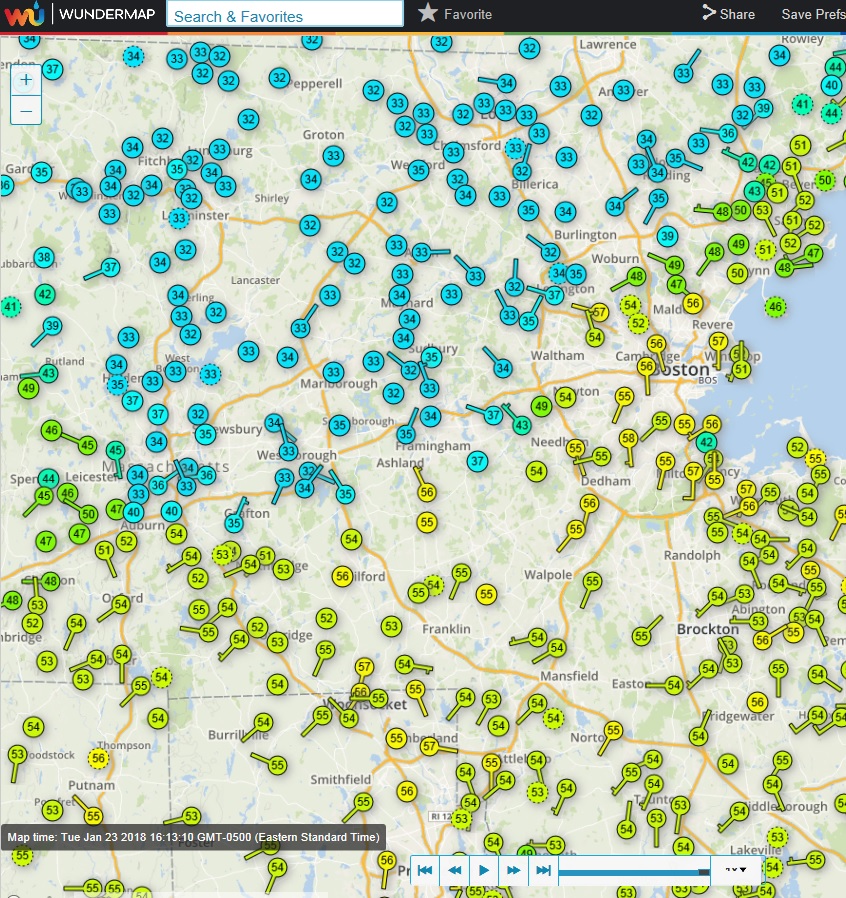
Task: Select the 43 station near Framingham
Action: click(522, 426)
